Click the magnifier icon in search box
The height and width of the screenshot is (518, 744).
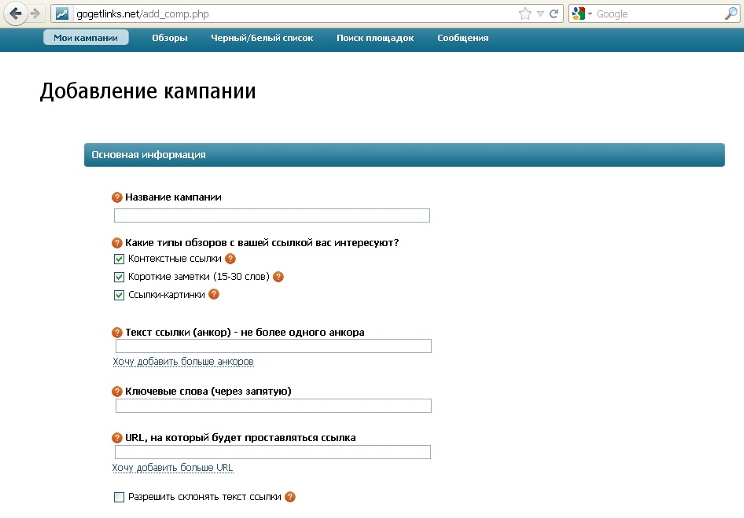(731, 14)
